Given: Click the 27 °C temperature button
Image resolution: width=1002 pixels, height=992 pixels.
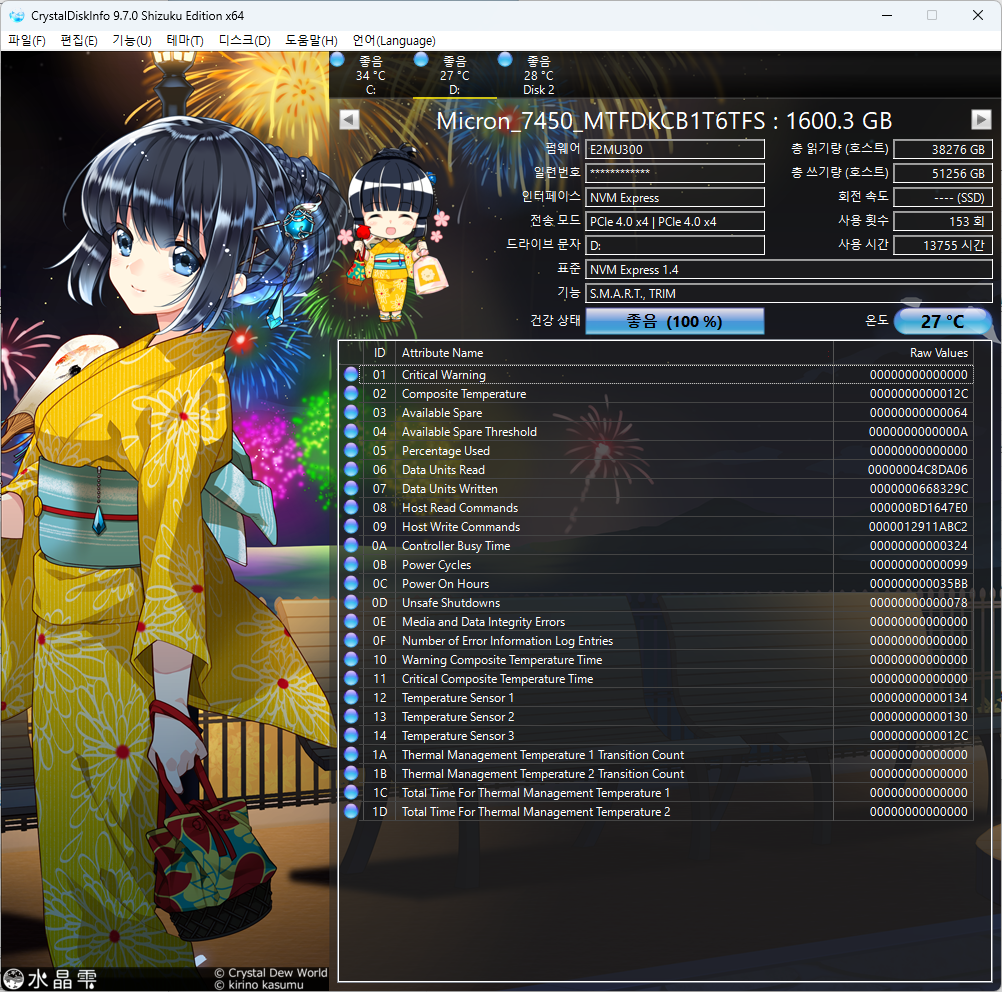Looking at the screenshot, I should click(x=942, y=321).
